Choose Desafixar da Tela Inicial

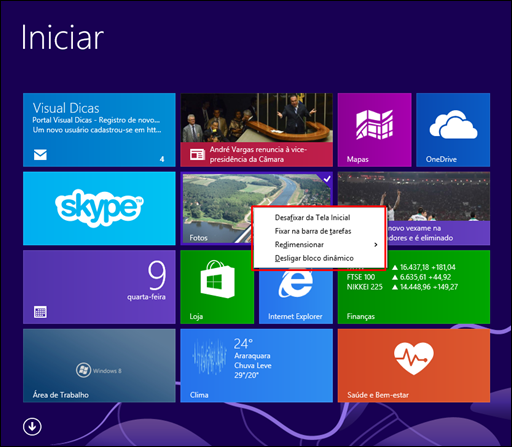(x=312, y=217)
